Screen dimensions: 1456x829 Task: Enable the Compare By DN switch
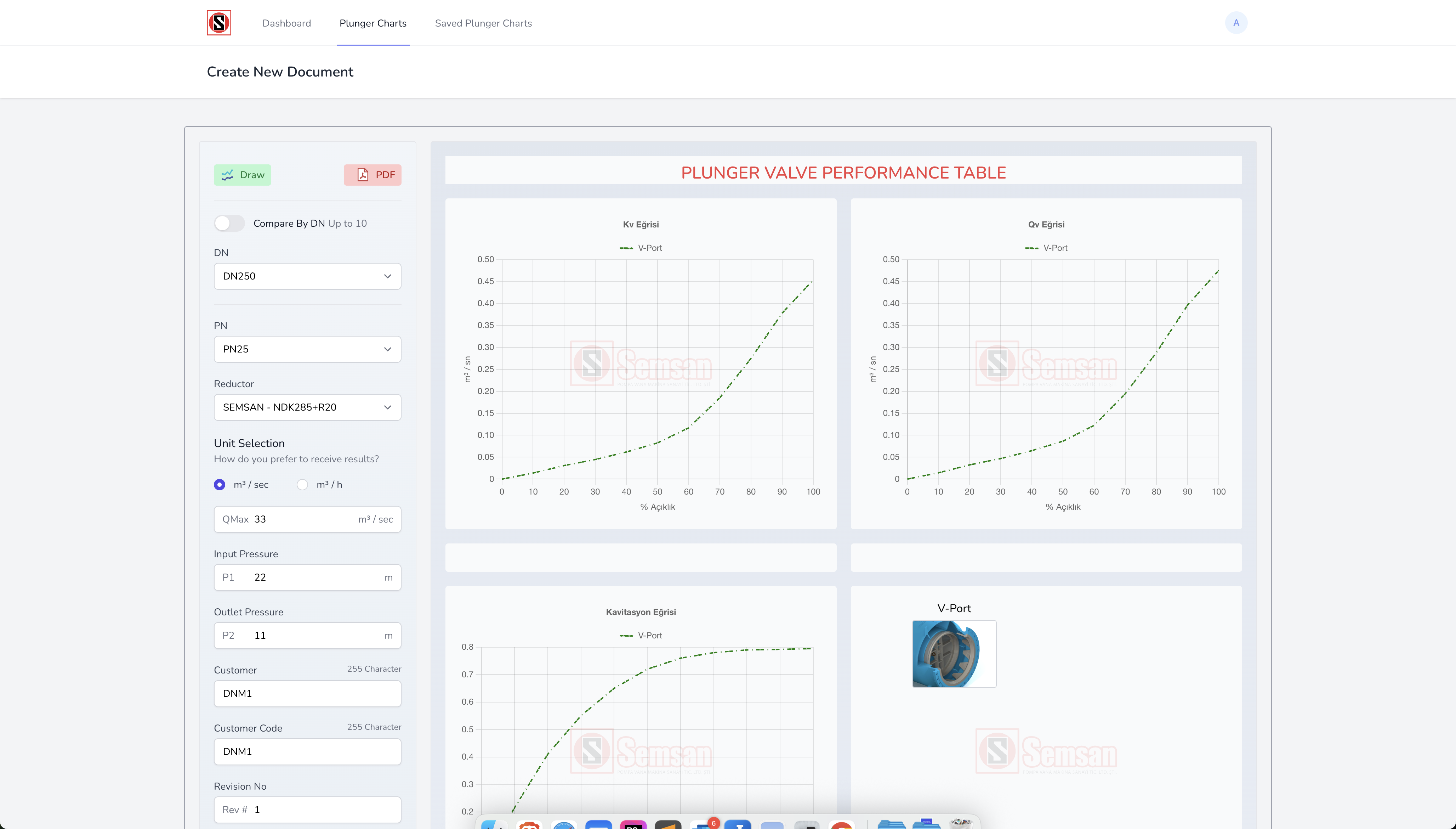[x=229, y=223]
